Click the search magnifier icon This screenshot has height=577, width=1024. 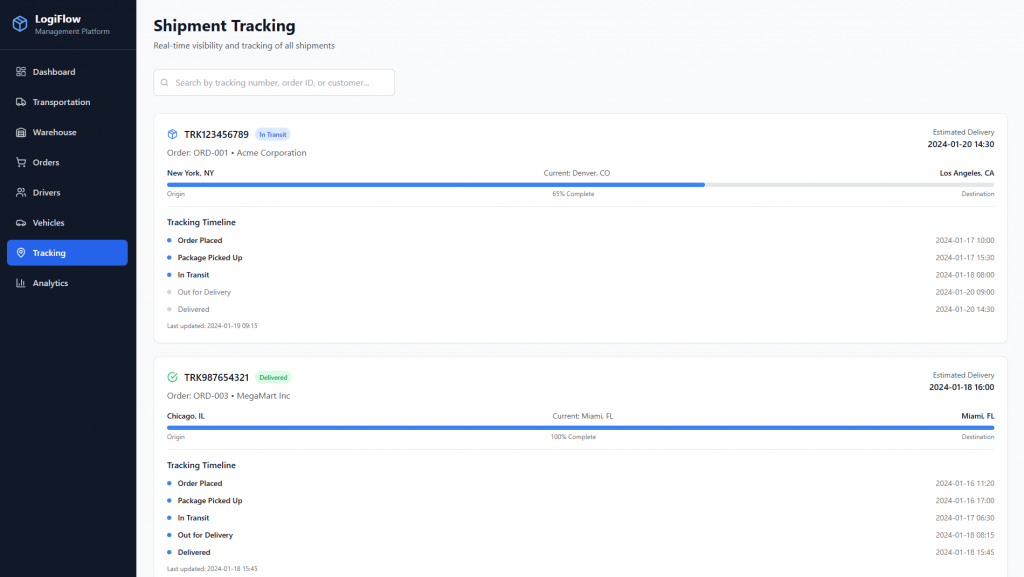click(x=165, y=83)
